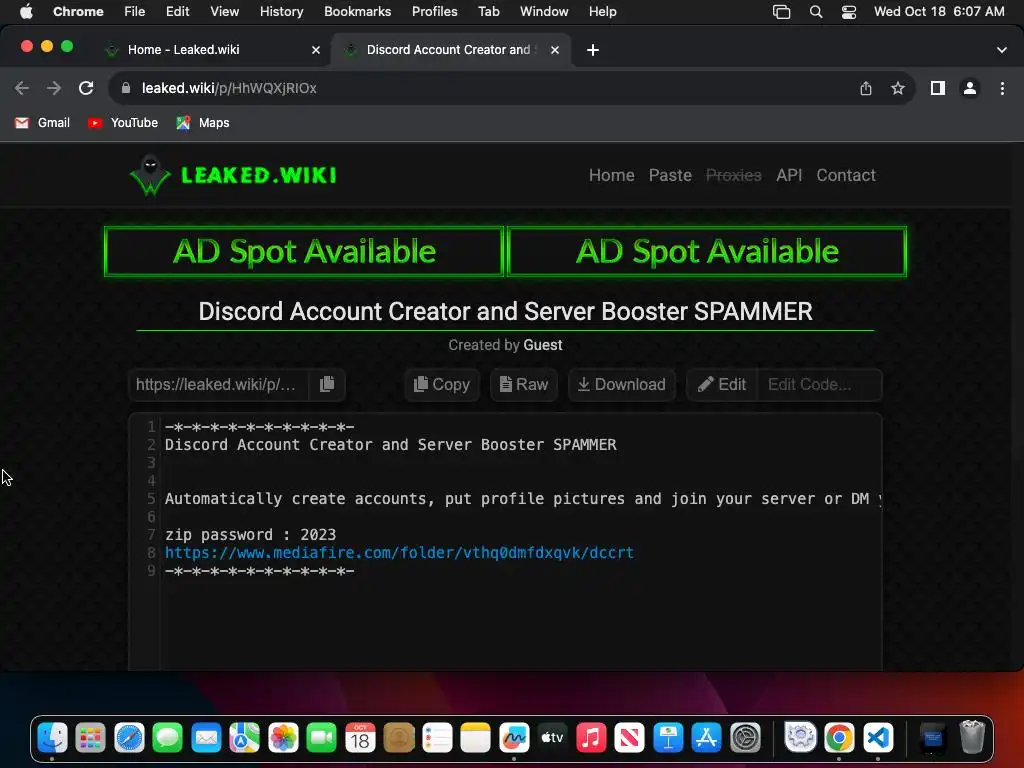Open Photos from the Dock

(283, 739)
